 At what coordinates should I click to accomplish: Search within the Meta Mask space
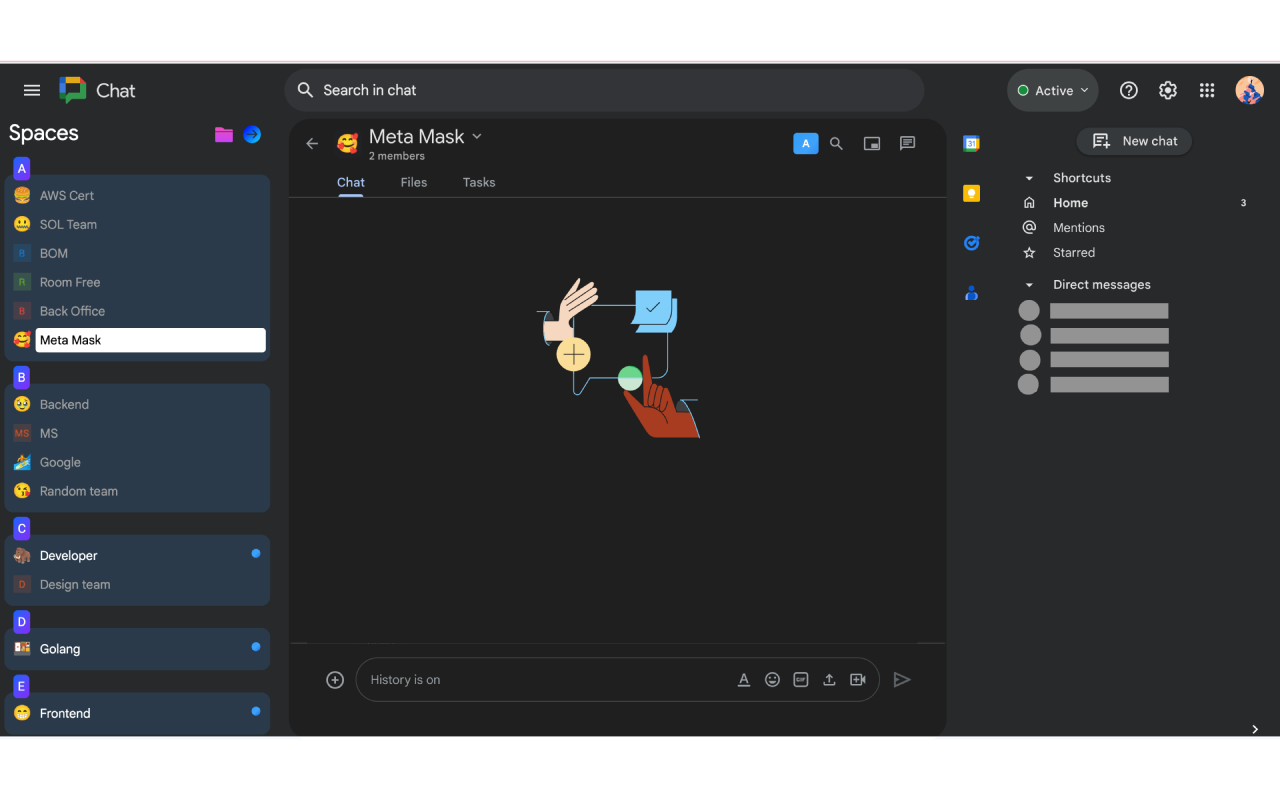(x=837, y=143)
